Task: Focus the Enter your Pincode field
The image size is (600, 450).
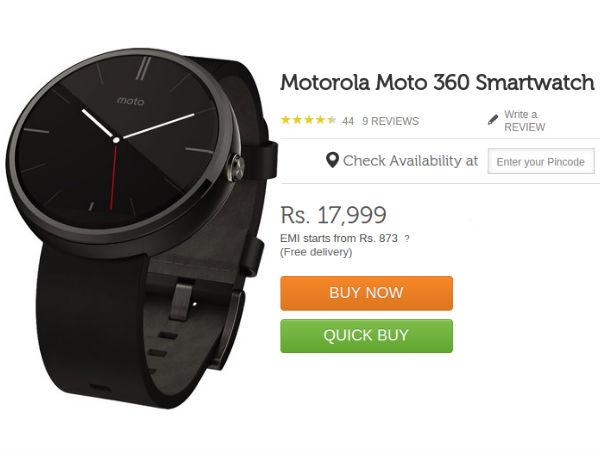Action: (x=541, y=161)
